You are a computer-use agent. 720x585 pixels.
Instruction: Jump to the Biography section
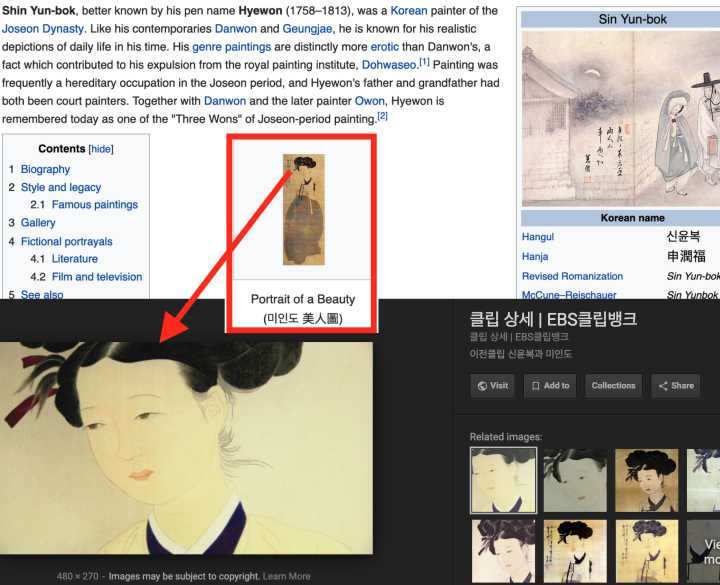pyautogui.click(x=45, y=169)
